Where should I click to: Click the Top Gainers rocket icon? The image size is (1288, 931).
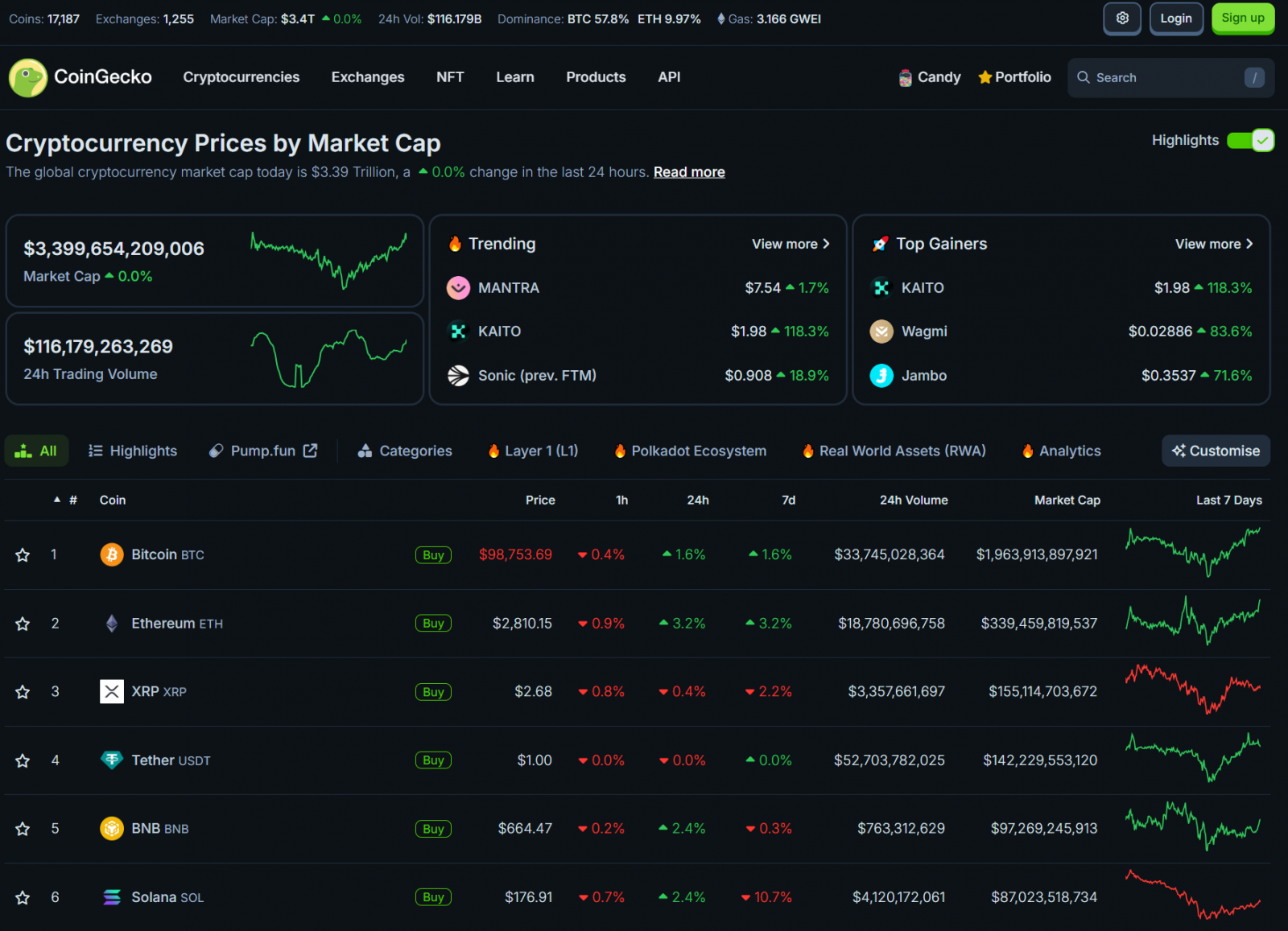tap(881, 244)
